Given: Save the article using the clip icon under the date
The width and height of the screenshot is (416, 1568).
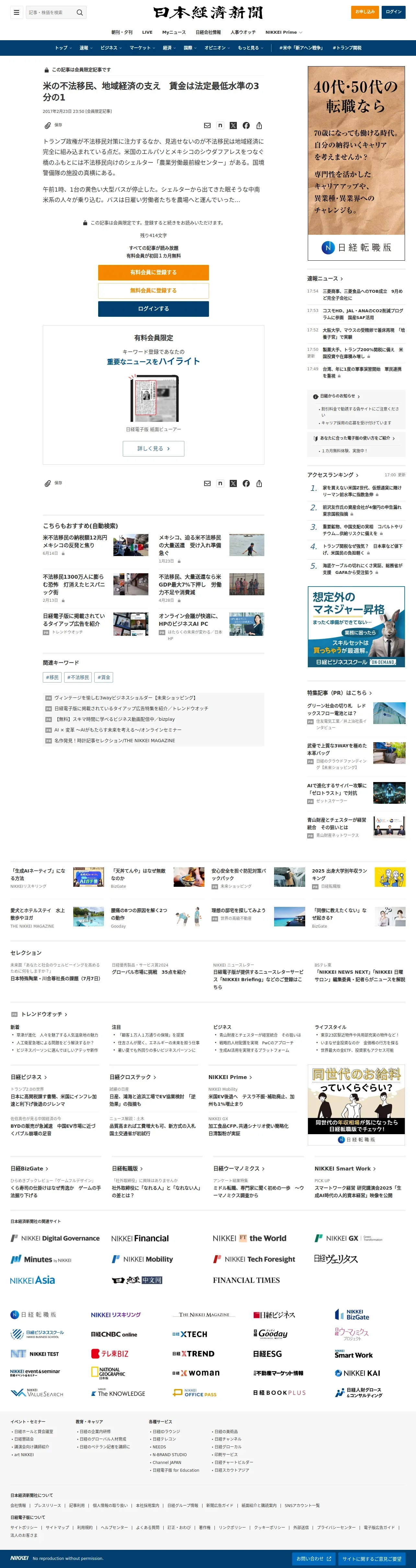Looking at the screenshot, I should click(x=47, y=125).
